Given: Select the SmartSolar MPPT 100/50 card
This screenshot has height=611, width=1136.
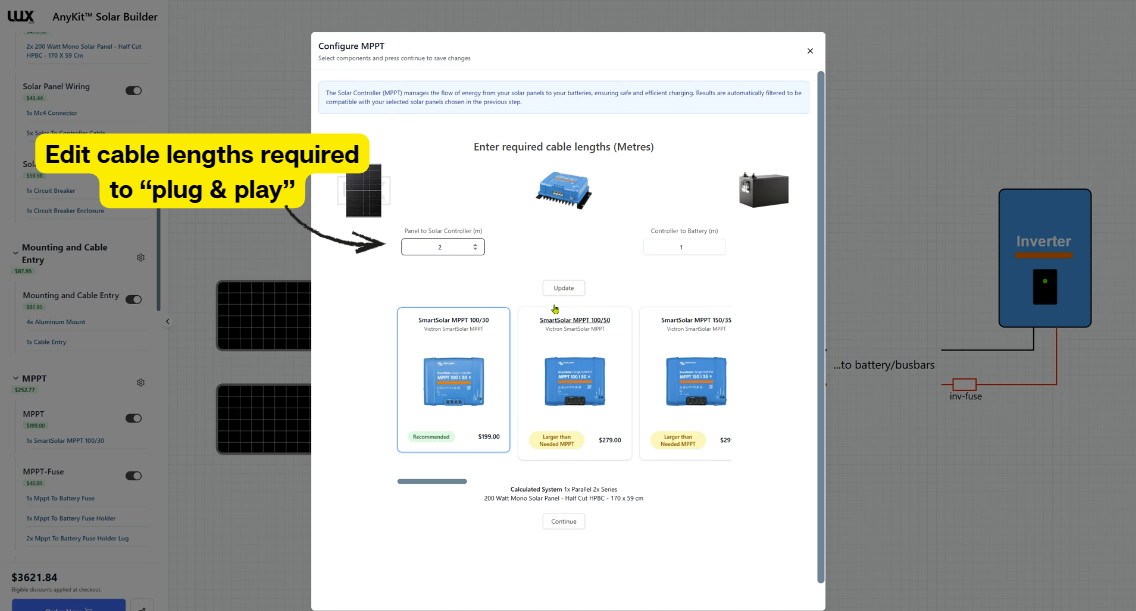Looking at the screenshot, I should click(575, 383).
